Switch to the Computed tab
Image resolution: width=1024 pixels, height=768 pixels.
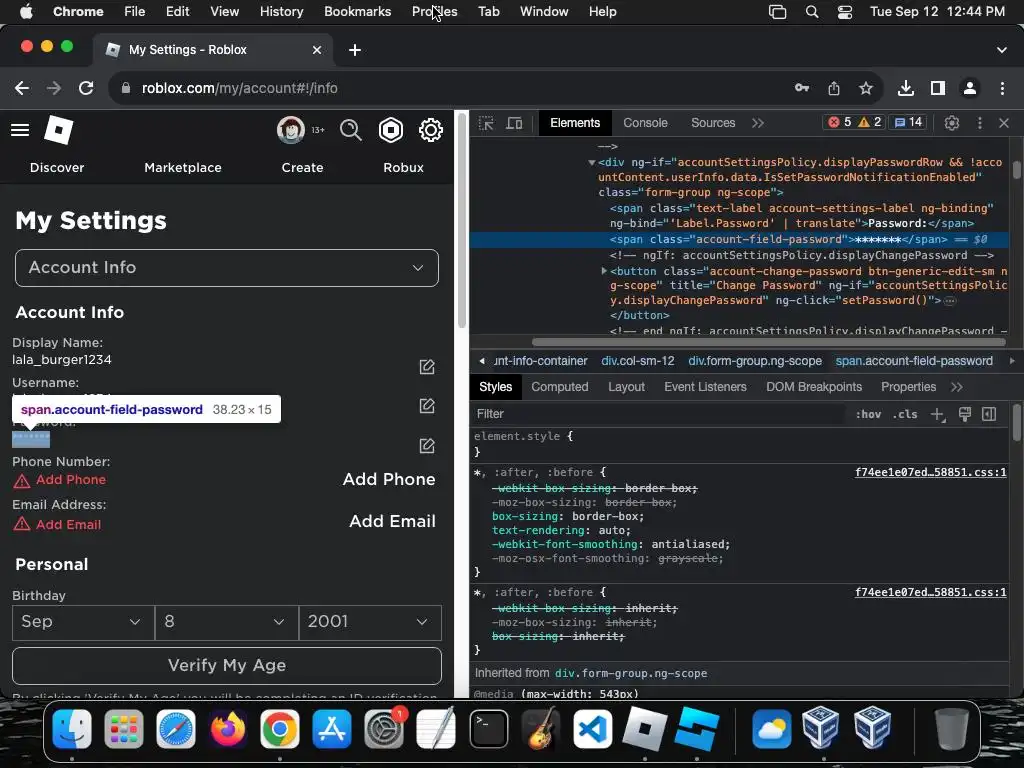coord(560,387)
